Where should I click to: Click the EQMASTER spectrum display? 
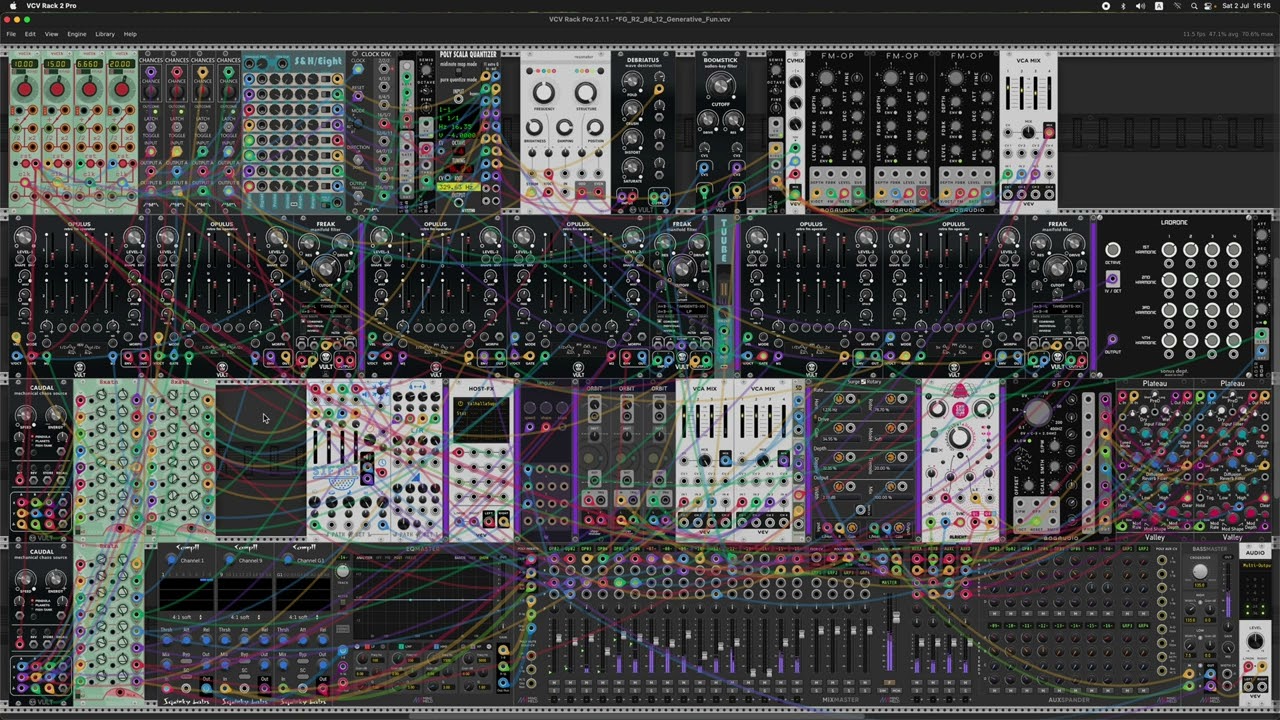coord(424,598)
